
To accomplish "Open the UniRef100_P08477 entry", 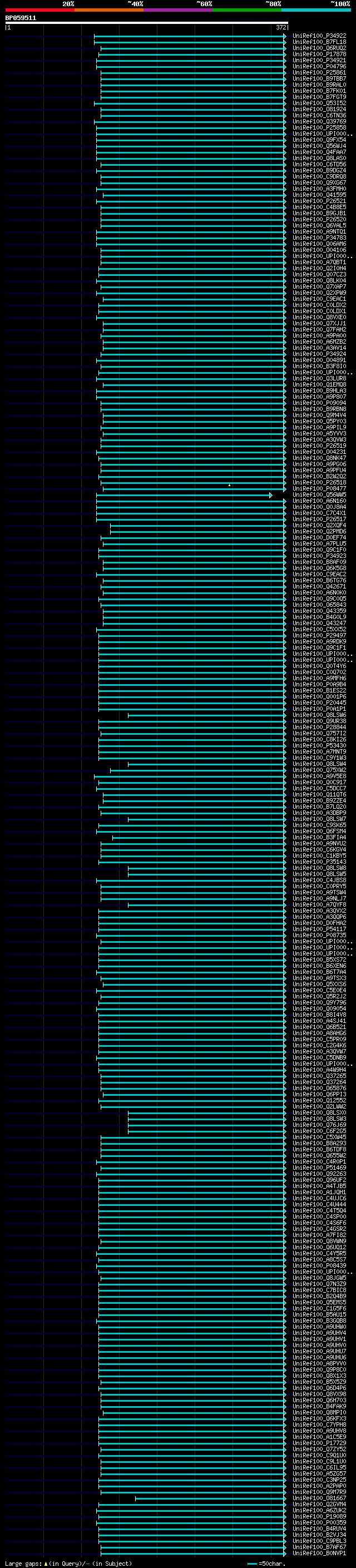I will click(x=319, y=489).
